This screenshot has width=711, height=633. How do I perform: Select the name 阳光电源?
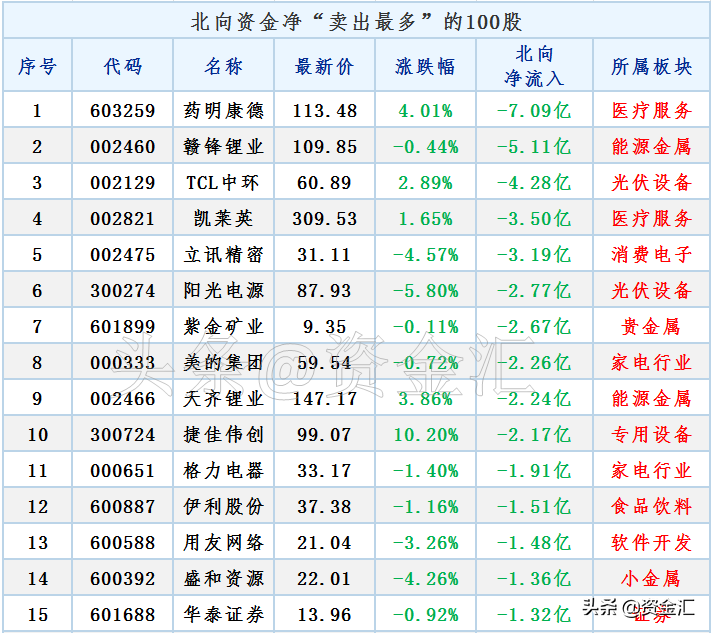(224, 291)
